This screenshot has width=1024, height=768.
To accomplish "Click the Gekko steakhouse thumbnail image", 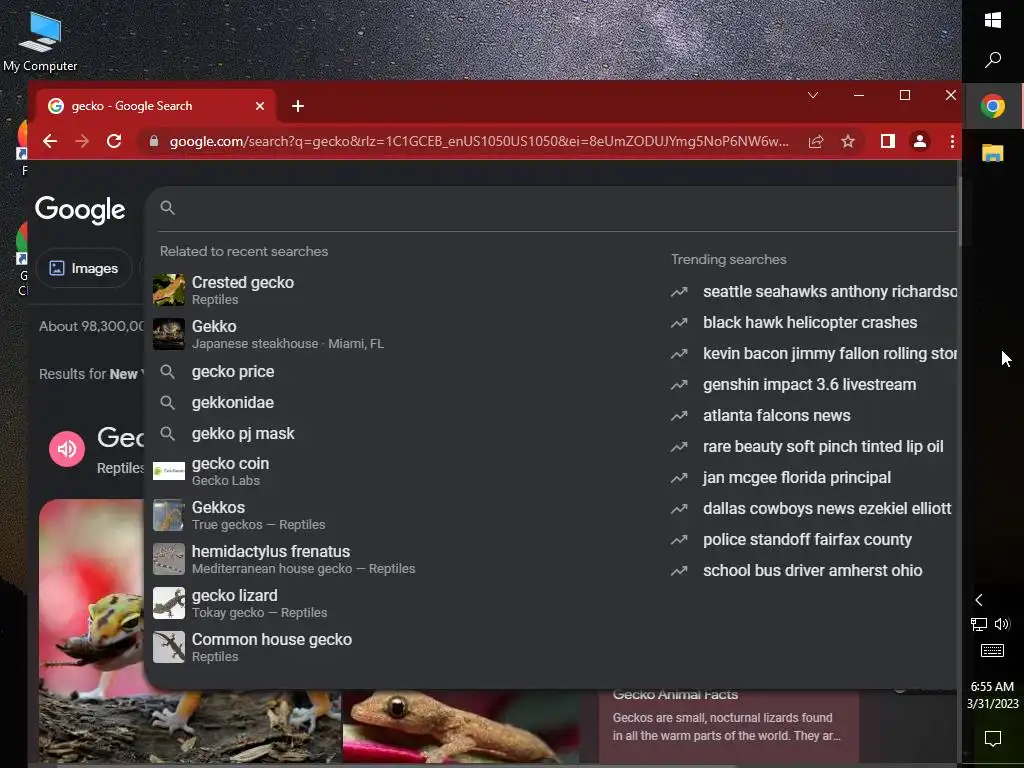I will (x=168, y=334).
